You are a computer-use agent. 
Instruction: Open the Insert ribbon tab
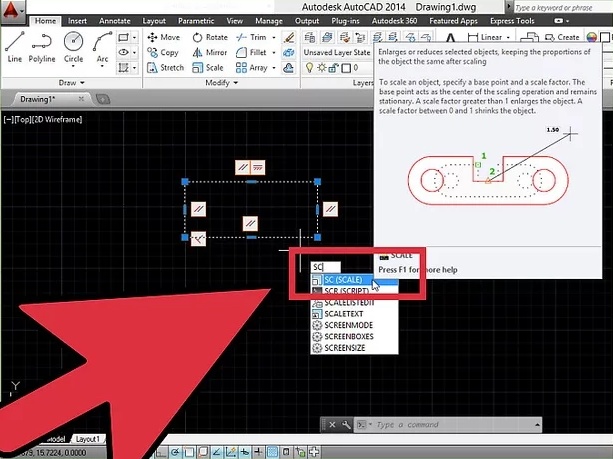coord(77,21)
